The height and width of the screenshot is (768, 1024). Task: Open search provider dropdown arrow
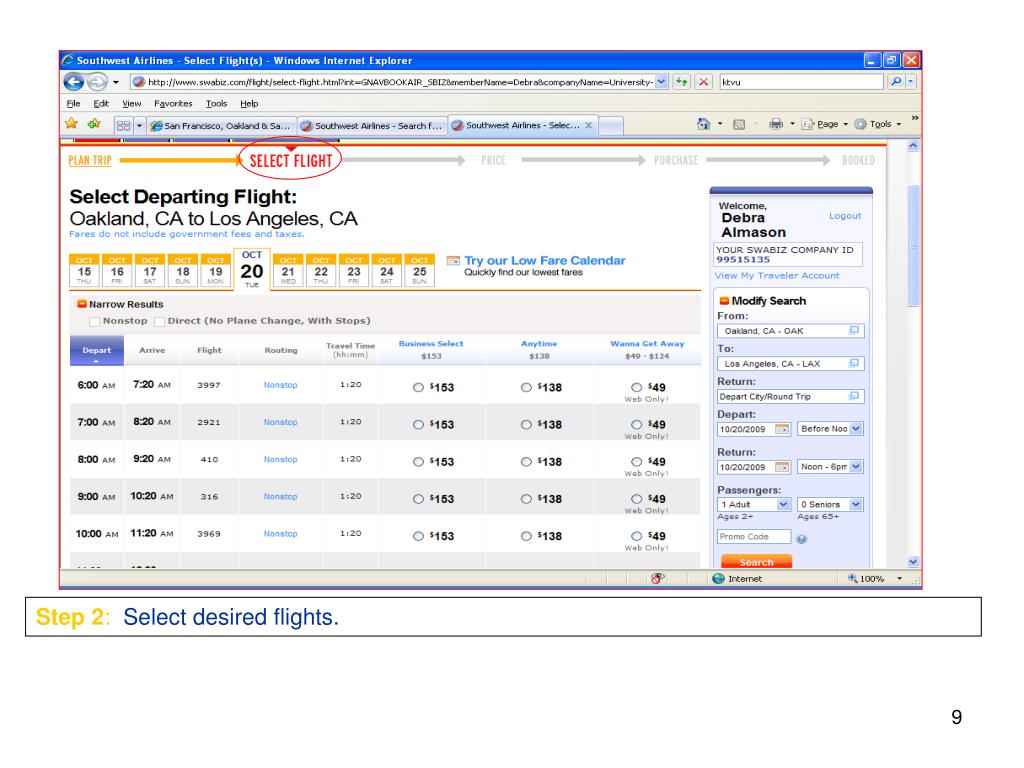point(911,82)
